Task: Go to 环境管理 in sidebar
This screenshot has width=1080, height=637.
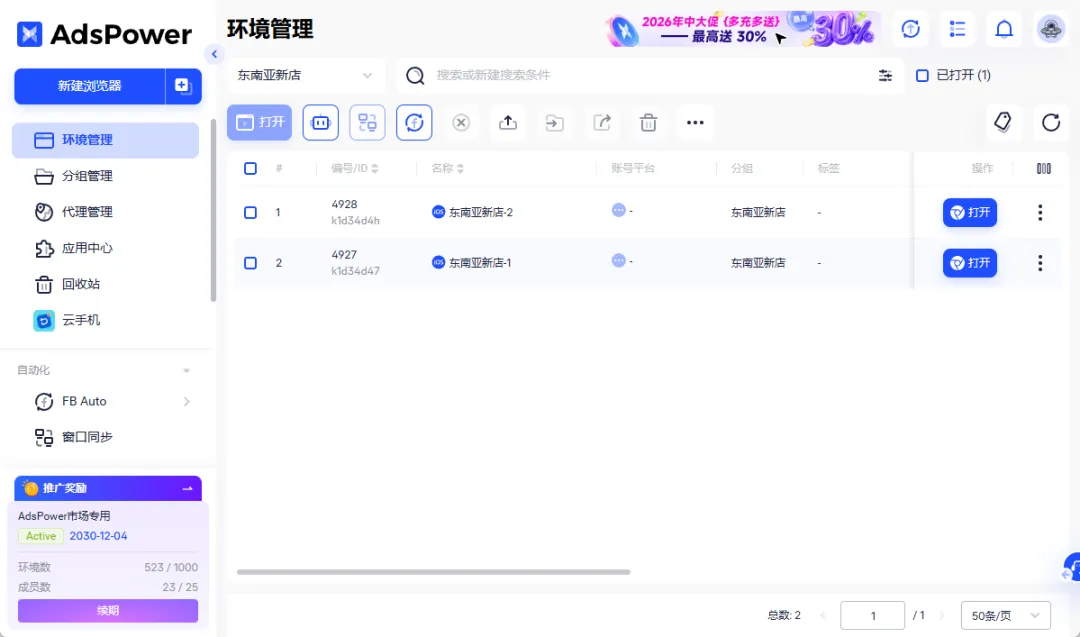Action: pyautogui.click(x=105, y=140)
